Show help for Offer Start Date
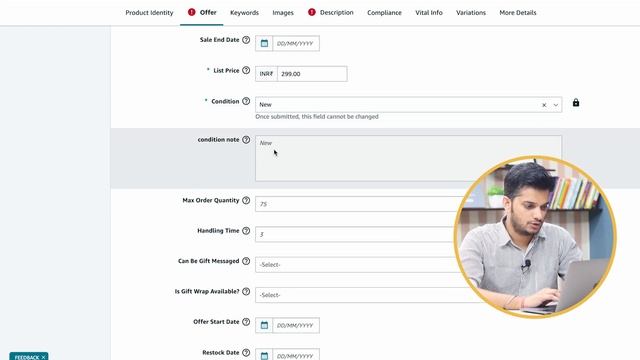 coord(246,322)
